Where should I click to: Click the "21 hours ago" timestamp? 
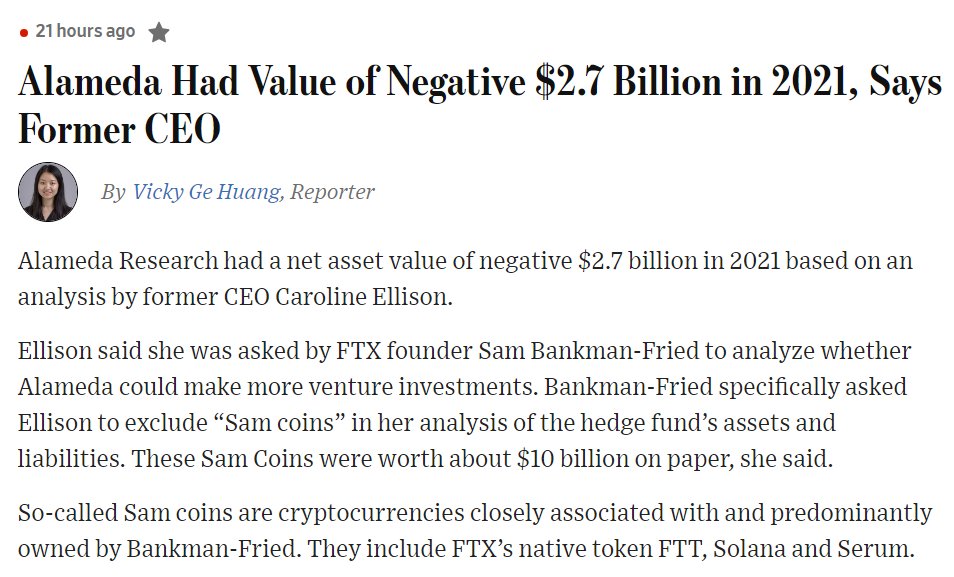85,31
